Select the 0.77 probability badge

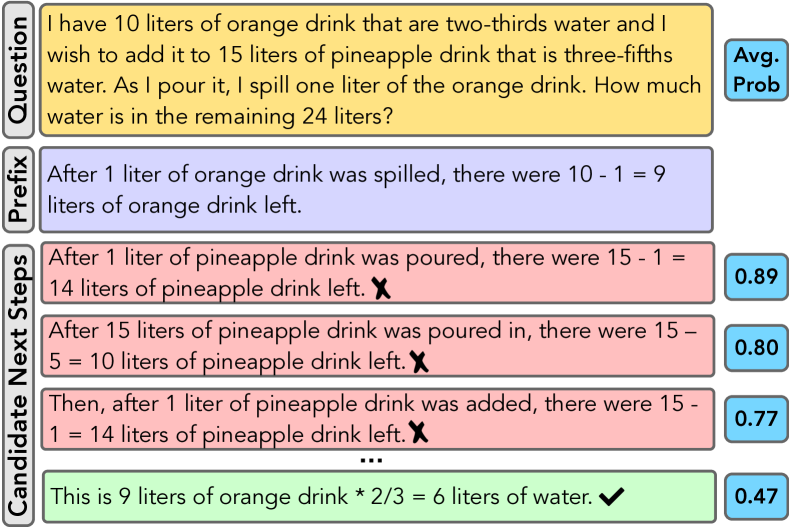click(x=756, y=420)
